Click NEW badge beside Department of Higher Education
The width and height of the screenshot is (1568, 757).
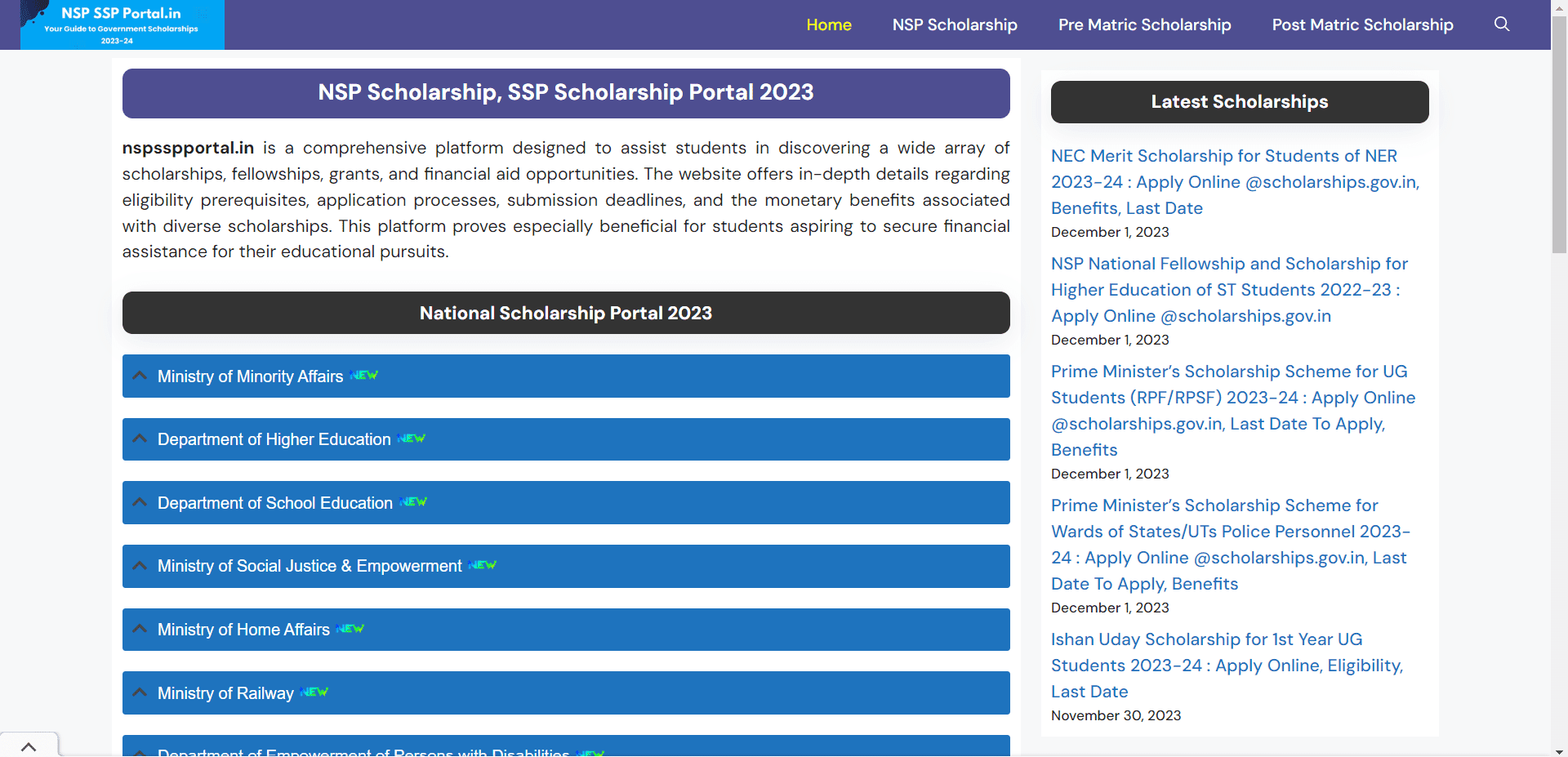(x=412, y=439)
